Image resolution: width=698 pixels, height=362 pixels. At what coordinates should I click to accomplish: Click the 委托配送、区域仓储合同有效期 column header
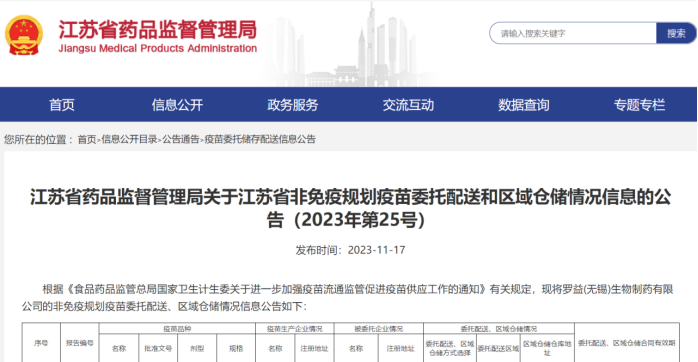pos(627,343)
